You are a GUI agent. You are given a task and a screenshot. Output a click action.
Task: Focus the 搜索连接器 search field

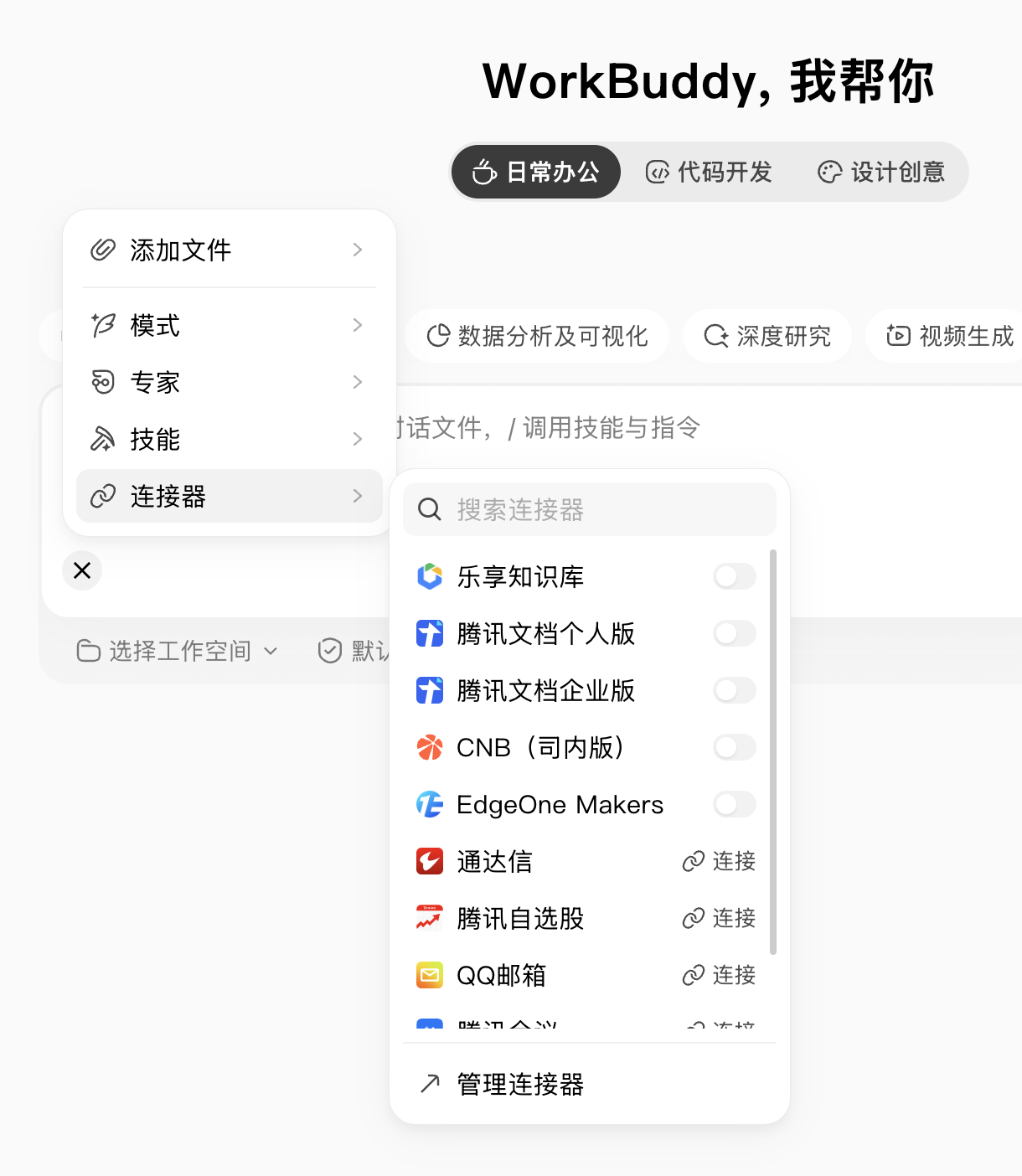590,509
